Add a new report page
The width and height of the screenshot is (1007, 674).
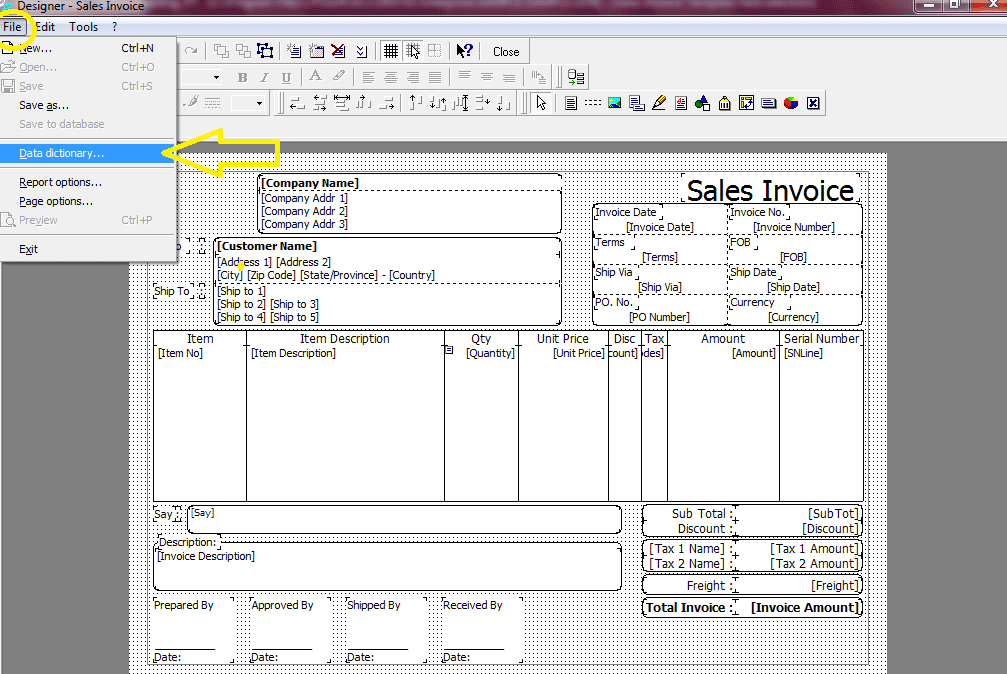[293, 51]
